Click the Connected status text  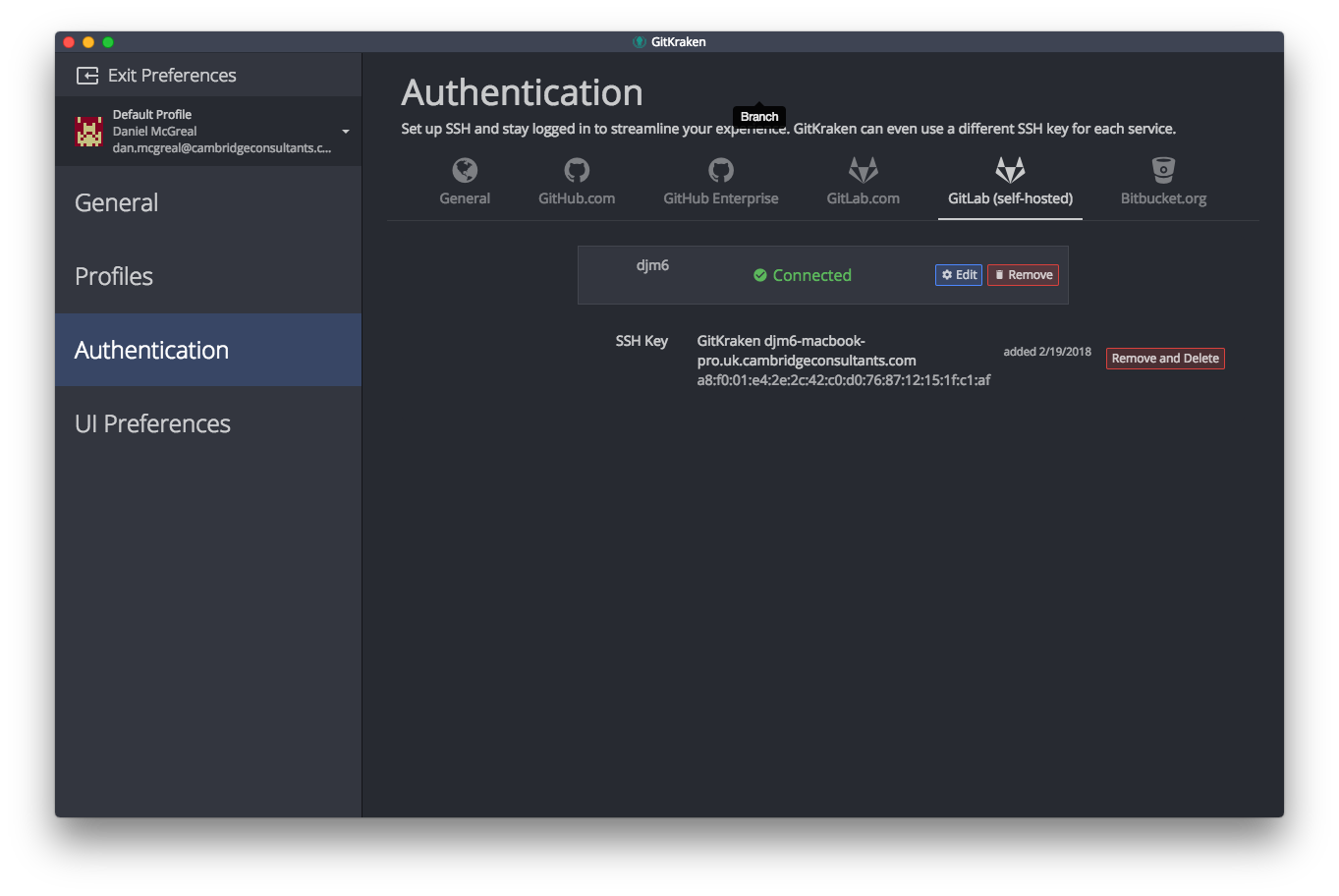tap(812, 275)
